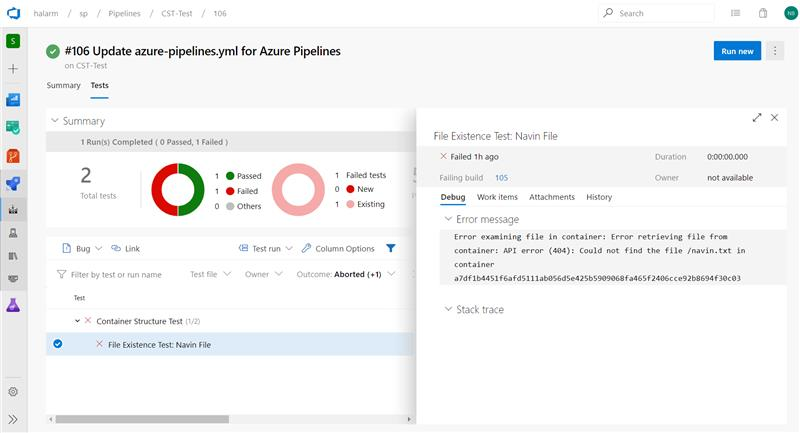Click the Azure DevOps logo
This screenshot has width=800, height=433.
tap(14, 13)
